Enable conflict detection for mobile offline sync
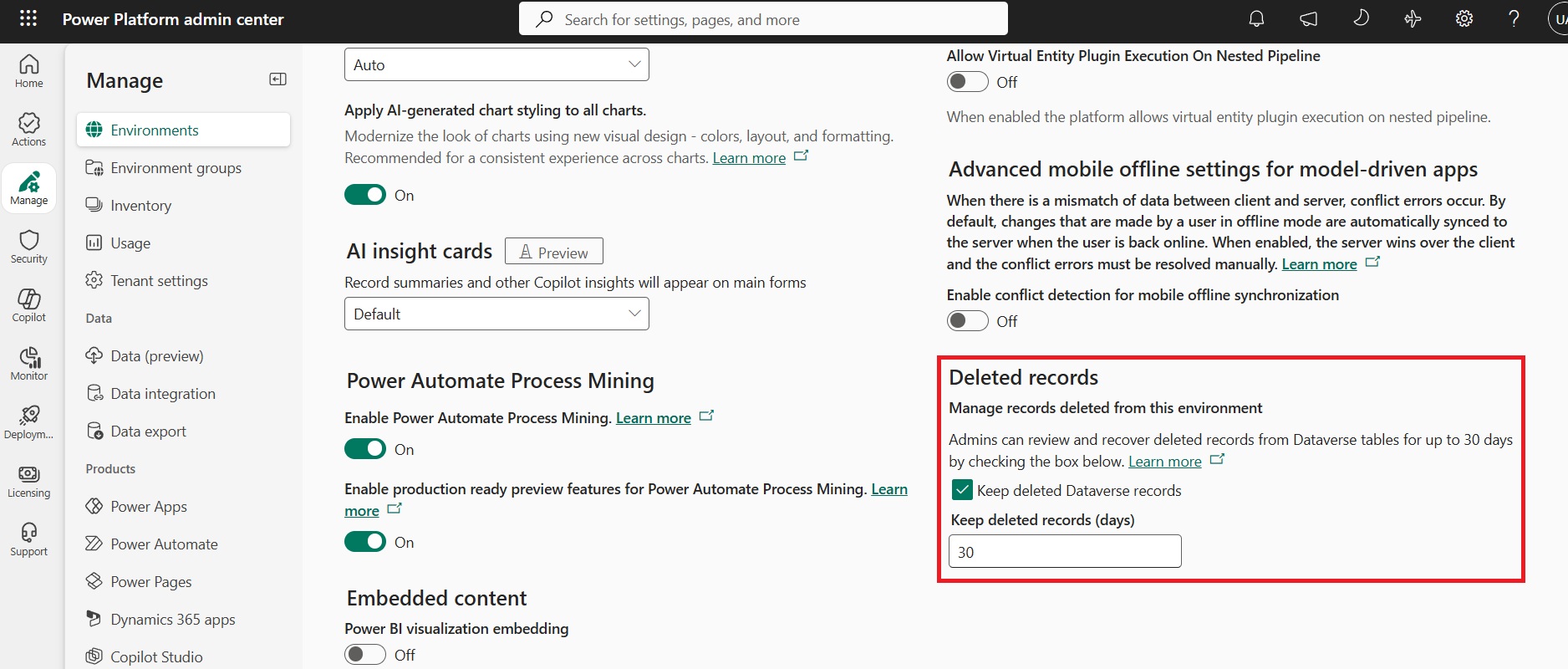Viewport: 1568px width, 669px height. pyautogui.click(x=967, y=321)
